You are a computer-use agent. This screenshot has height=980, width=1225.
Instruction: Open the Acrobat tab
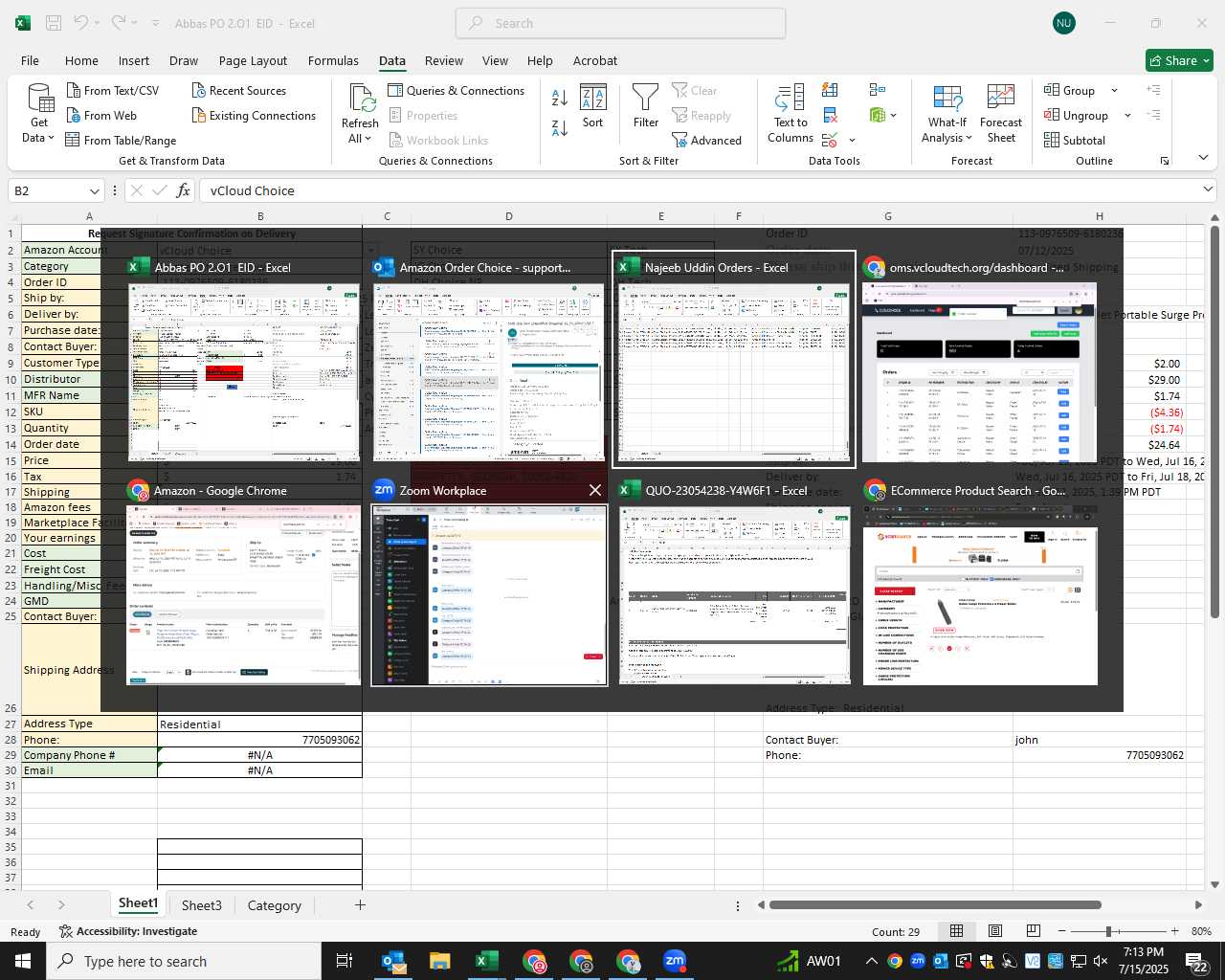point(595,60)
